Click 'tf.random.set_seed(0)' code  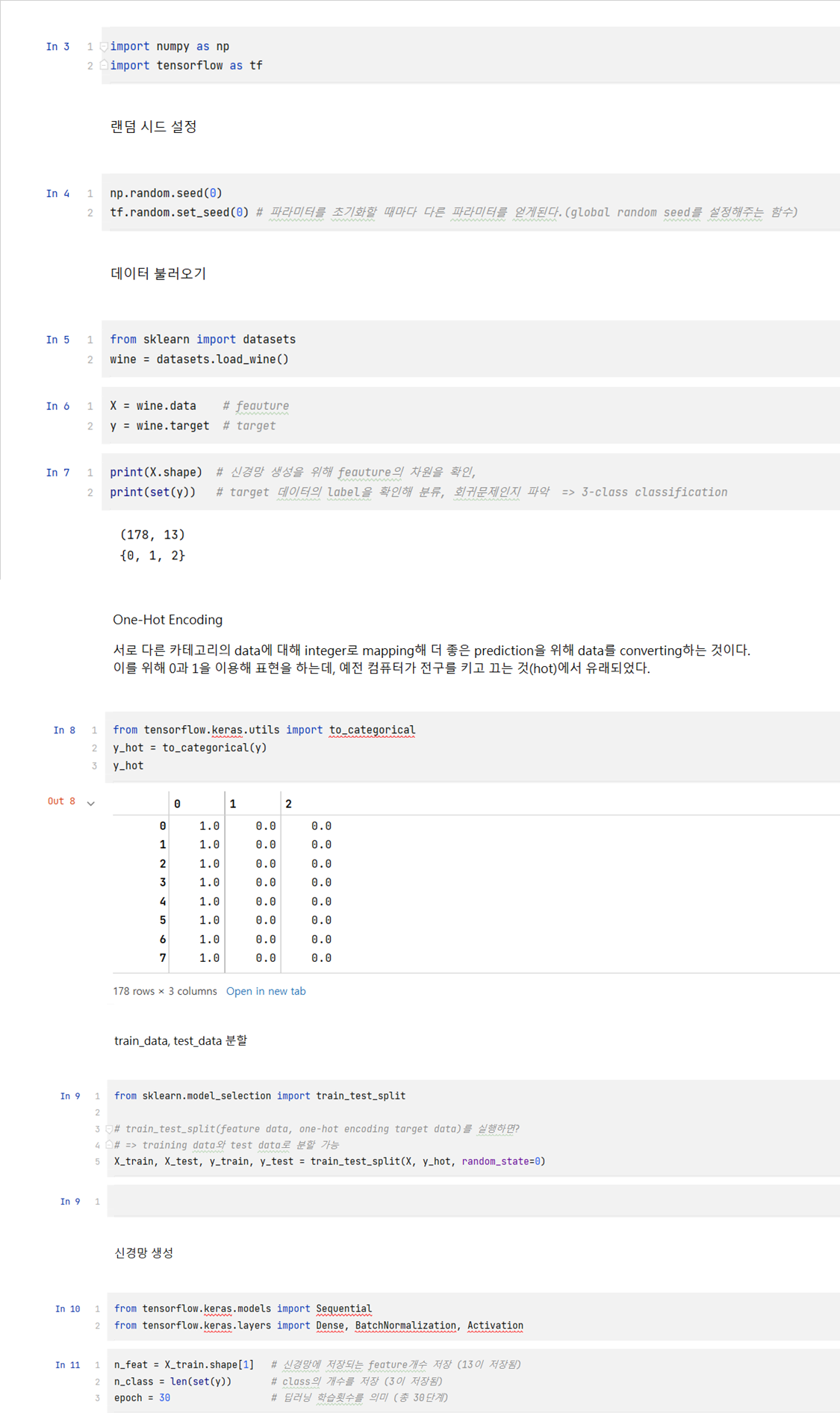click(179, 213)
